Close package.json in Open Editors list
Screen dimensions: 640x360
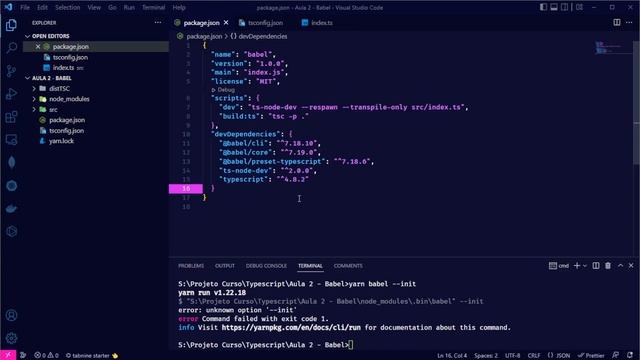pyautogui.click(x=38, y=47)
